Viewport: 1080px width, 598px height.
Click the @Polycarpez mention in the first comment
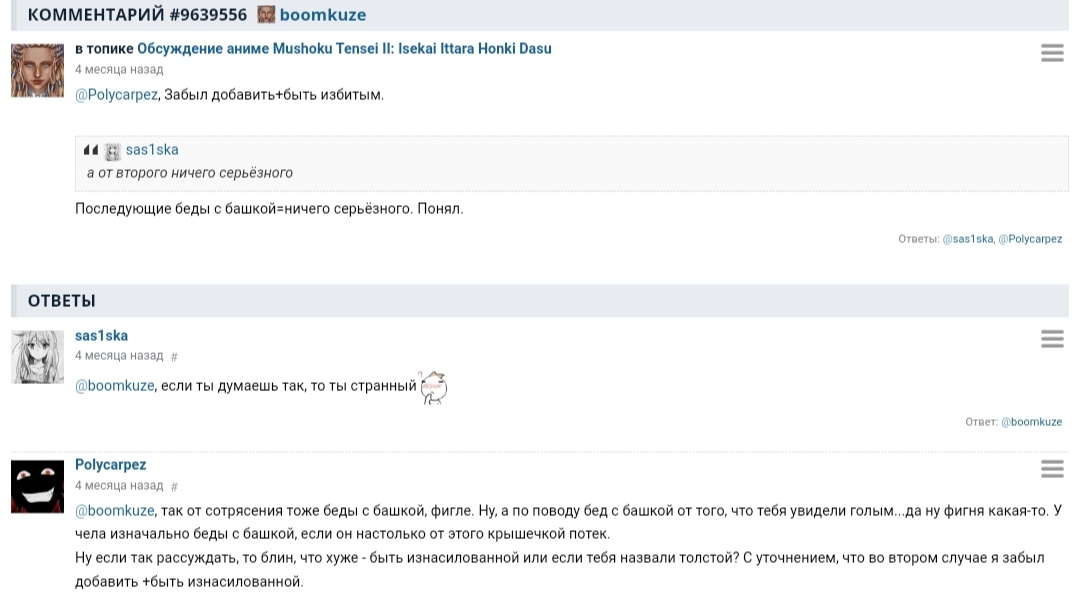tap(116, 95)
